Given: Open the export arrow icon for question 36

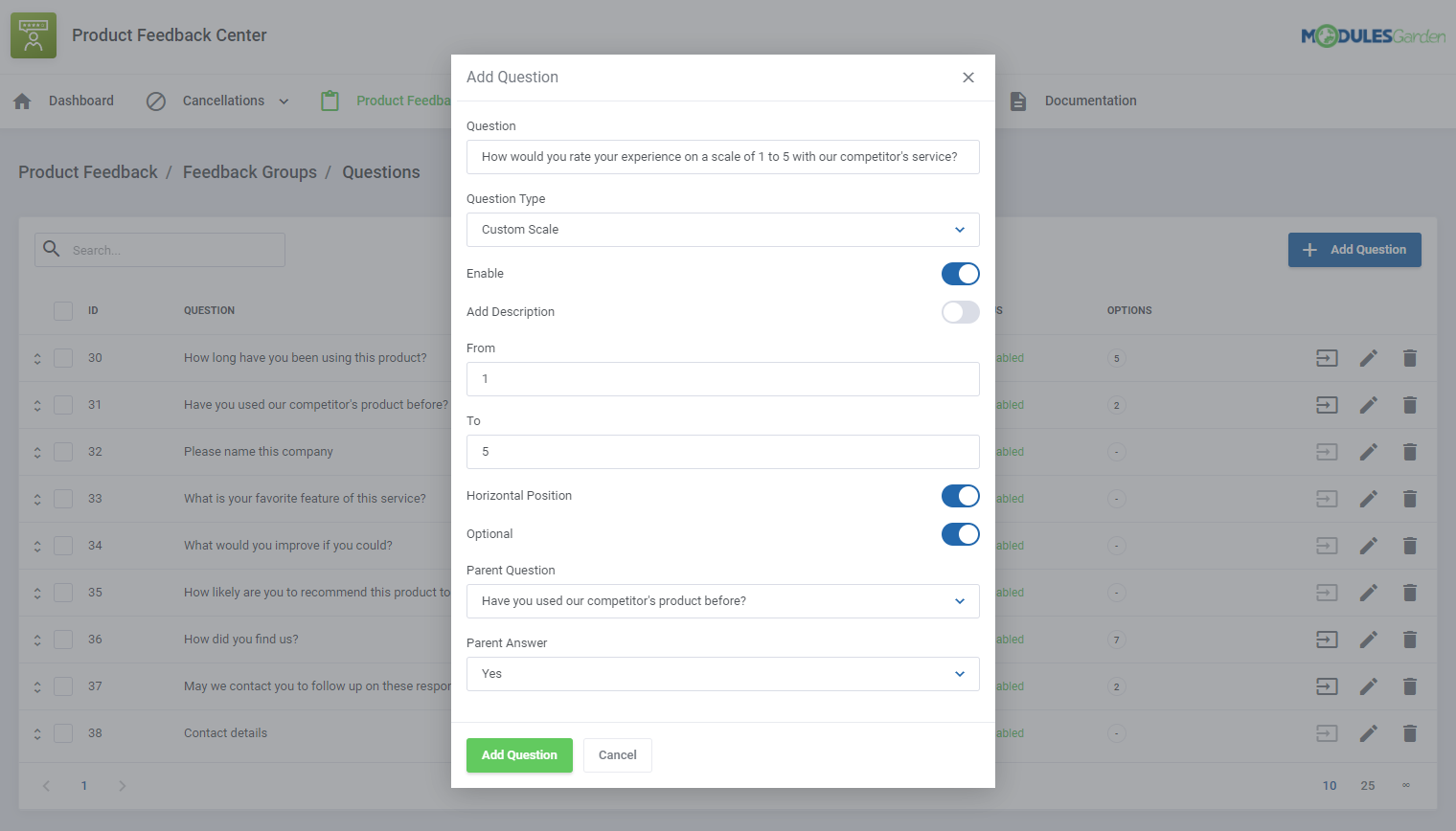Looking at the screenshot, I should pos(1326,639).
